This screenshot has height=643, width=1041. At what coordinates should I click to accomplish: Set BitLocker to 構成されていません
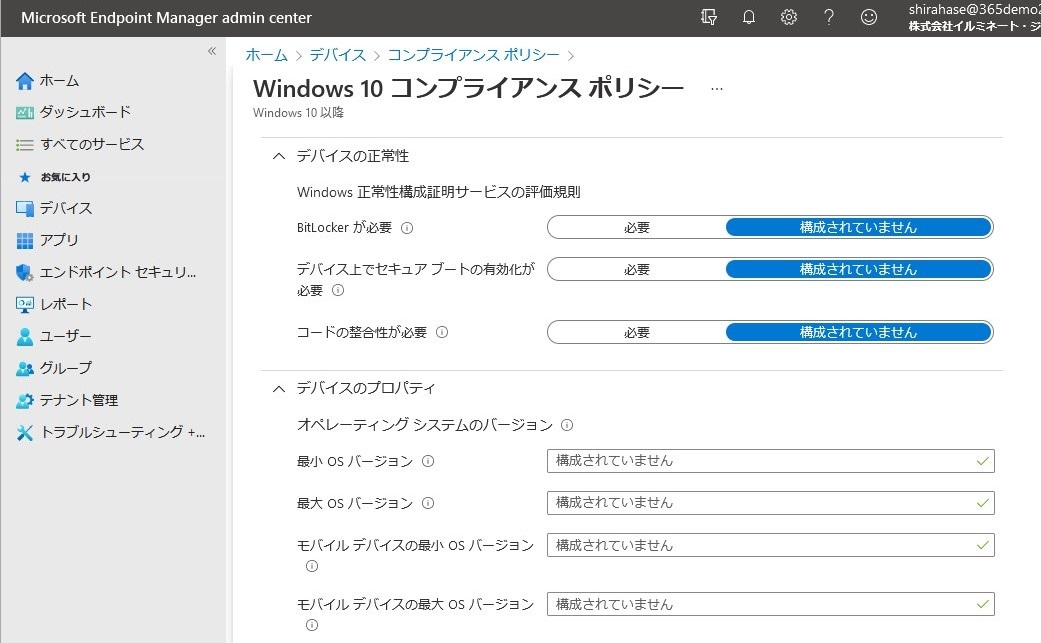click(858, 228)
